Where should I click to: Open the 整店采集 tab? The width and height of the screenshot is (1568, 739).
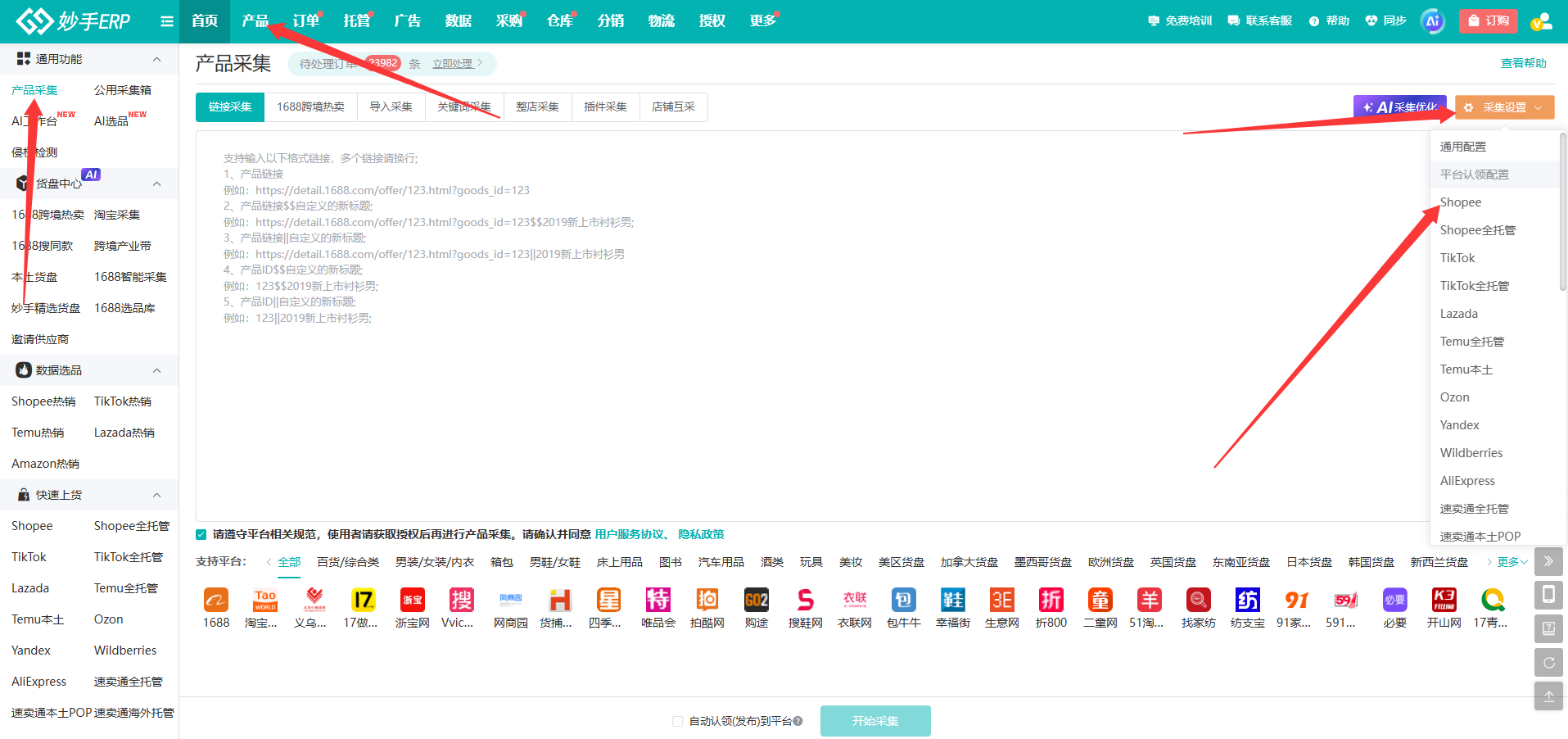tap(537, 107)
